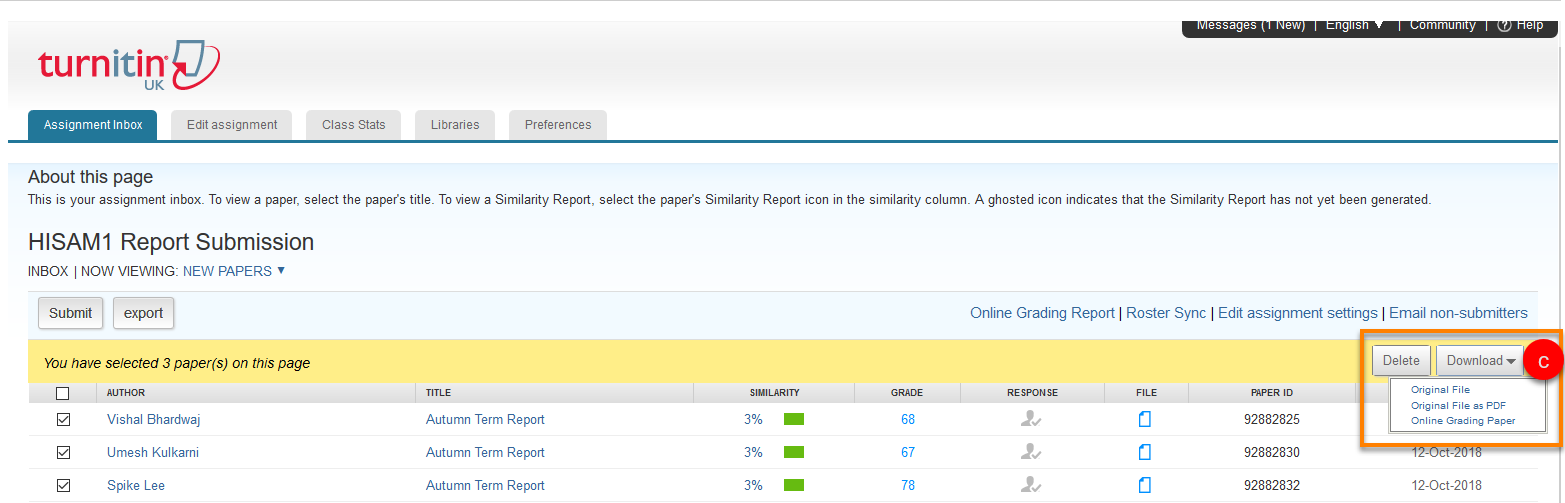This screenshot has width=1565, height=503.
Task: Open the Download dropdown button
Action: click(1480, 361)
